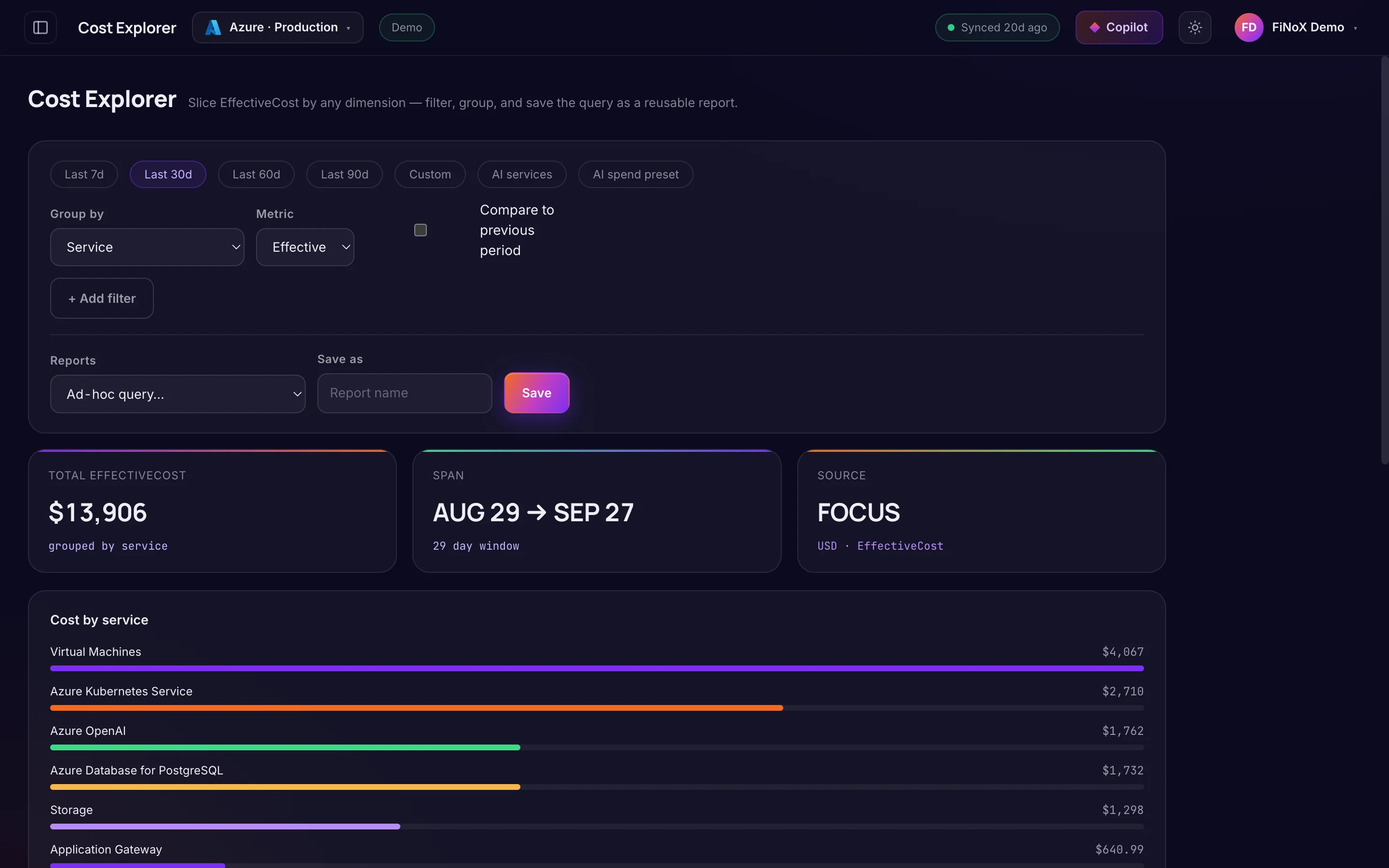Click the Copilot diamond icon
This screenshot has height=868, width=1389.
pos(1094,27)
